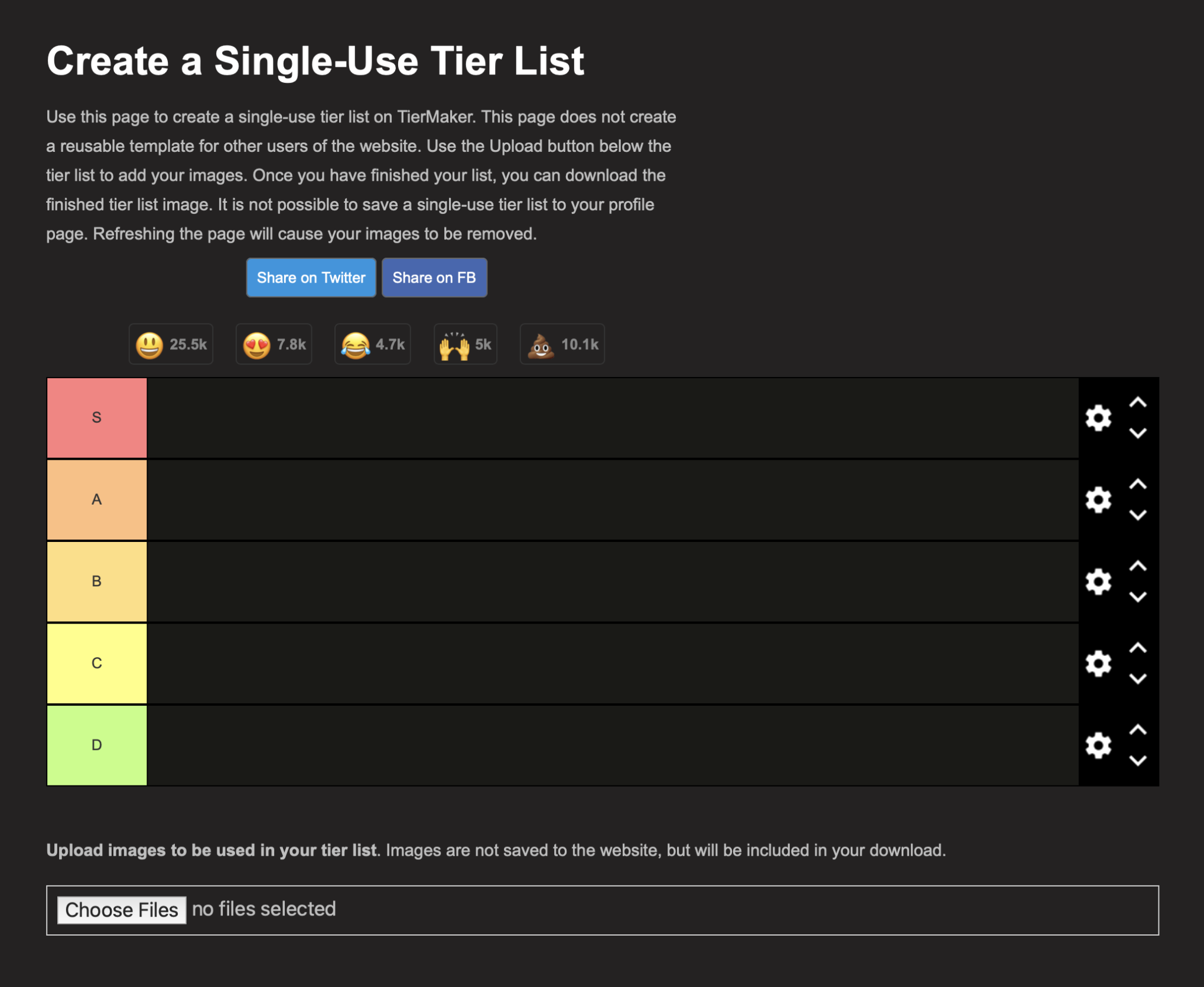Screen dimensions: 1204x987
Task: Click the settings gear icon for S tier
Action: tap(1098, 417)
